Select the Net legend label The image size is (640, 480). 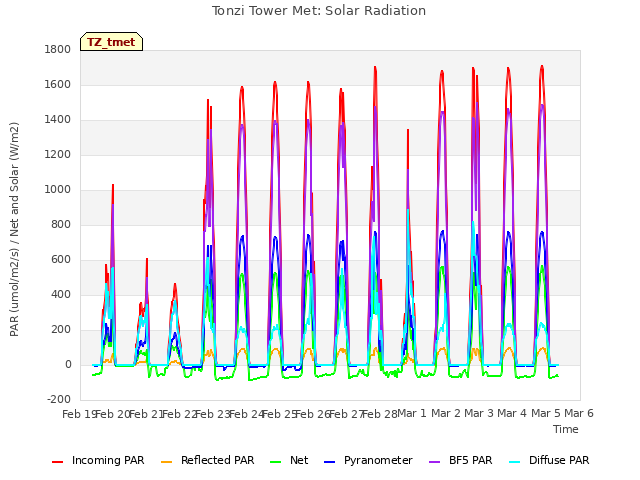click(299, 460)
